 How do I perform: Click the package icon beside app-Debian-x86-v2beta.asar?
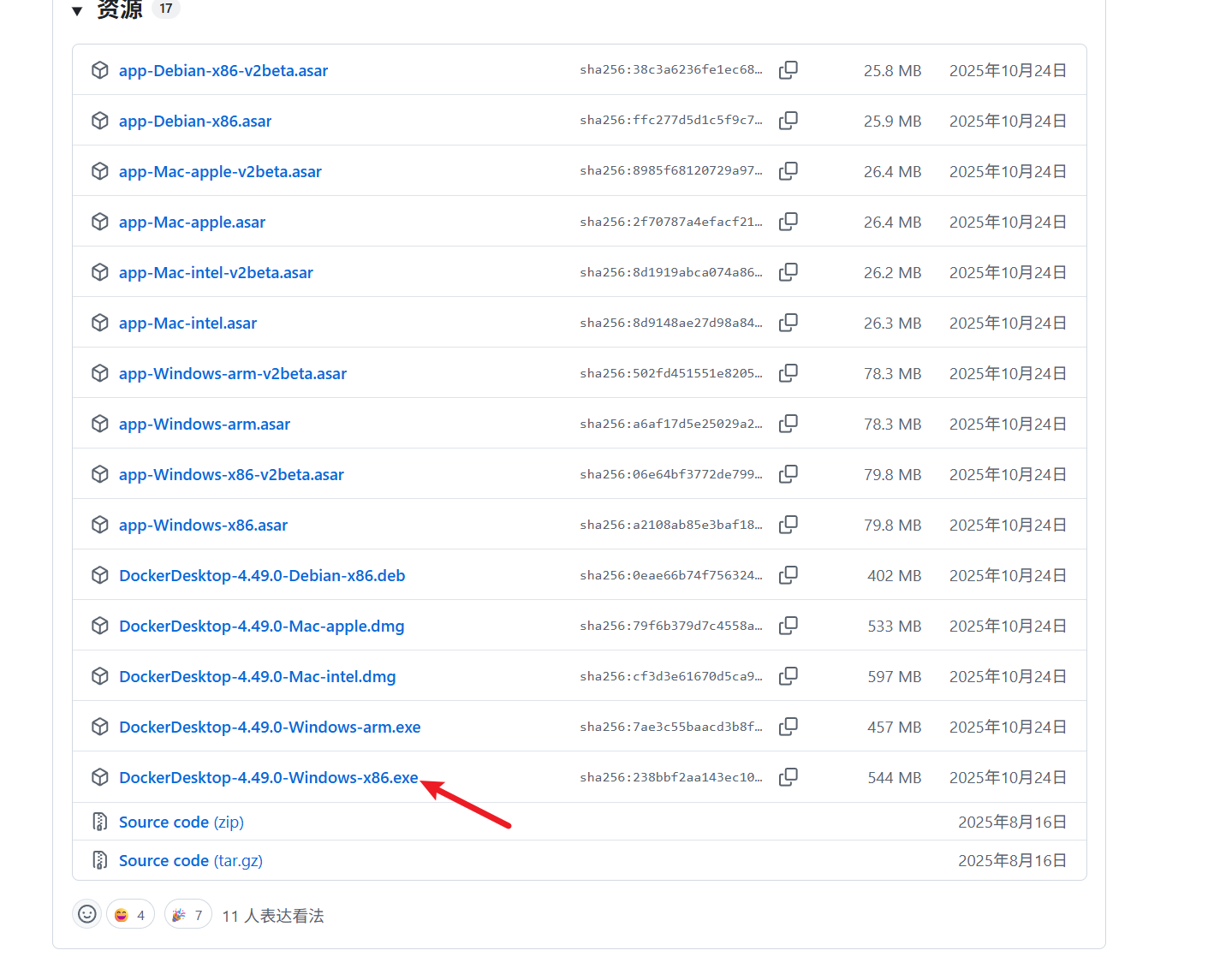(100, 70)
